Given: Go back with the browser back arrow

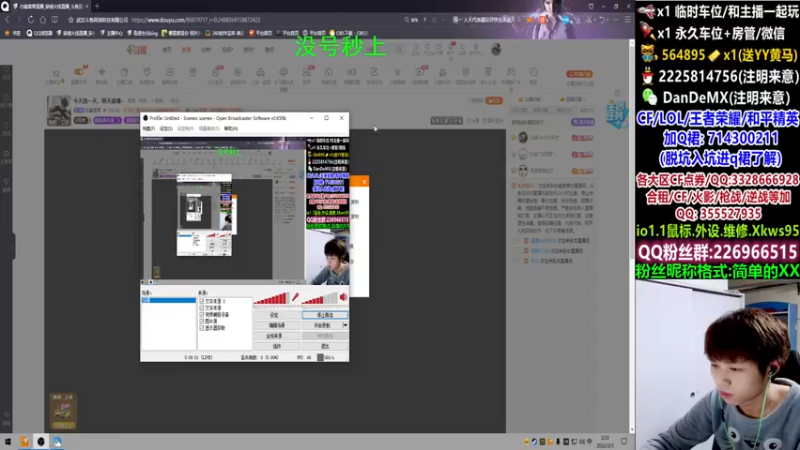Looking at the screenshot, I should (x=8, y=19).
